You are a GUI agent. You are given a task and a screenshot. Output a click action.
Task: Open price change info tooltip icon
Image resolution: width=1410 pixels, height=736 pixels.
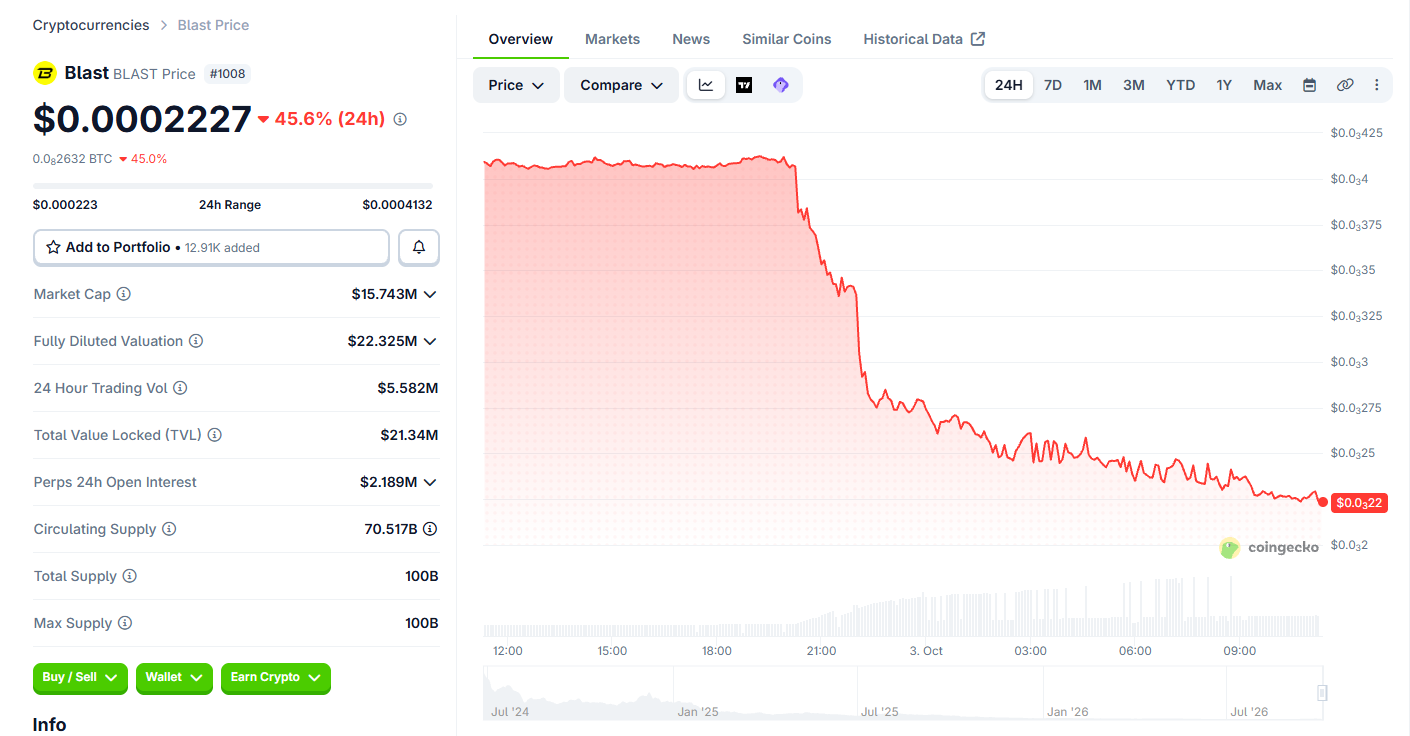[x=400, y=119]
